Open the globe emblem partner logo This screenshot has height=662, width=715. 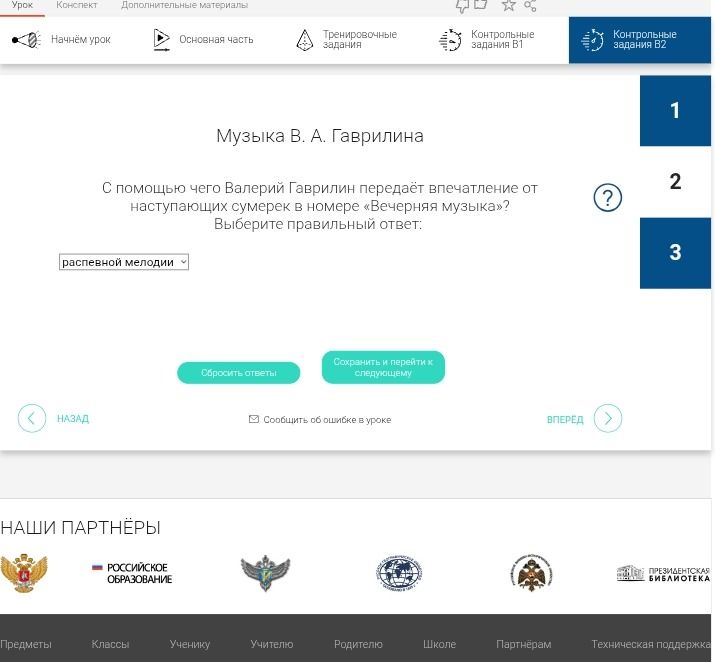(x=399, y=573)
